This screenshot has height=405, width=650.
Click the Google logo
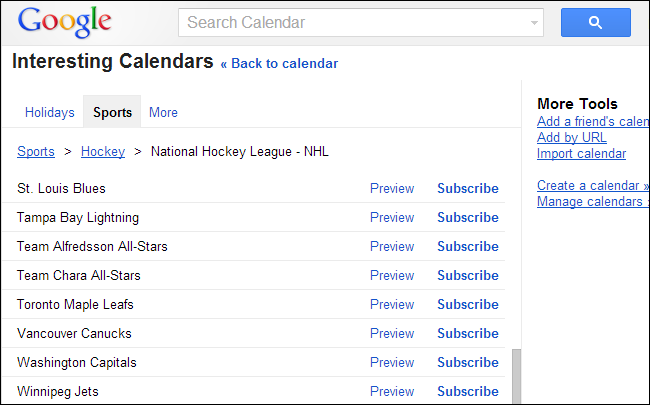tap(64, 21)
